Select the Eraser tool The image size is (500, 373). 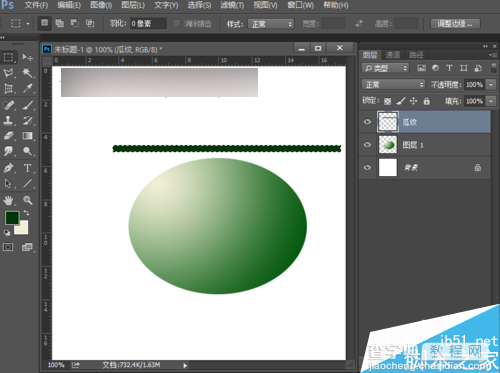pyautogui.click(x=9, y=136)
